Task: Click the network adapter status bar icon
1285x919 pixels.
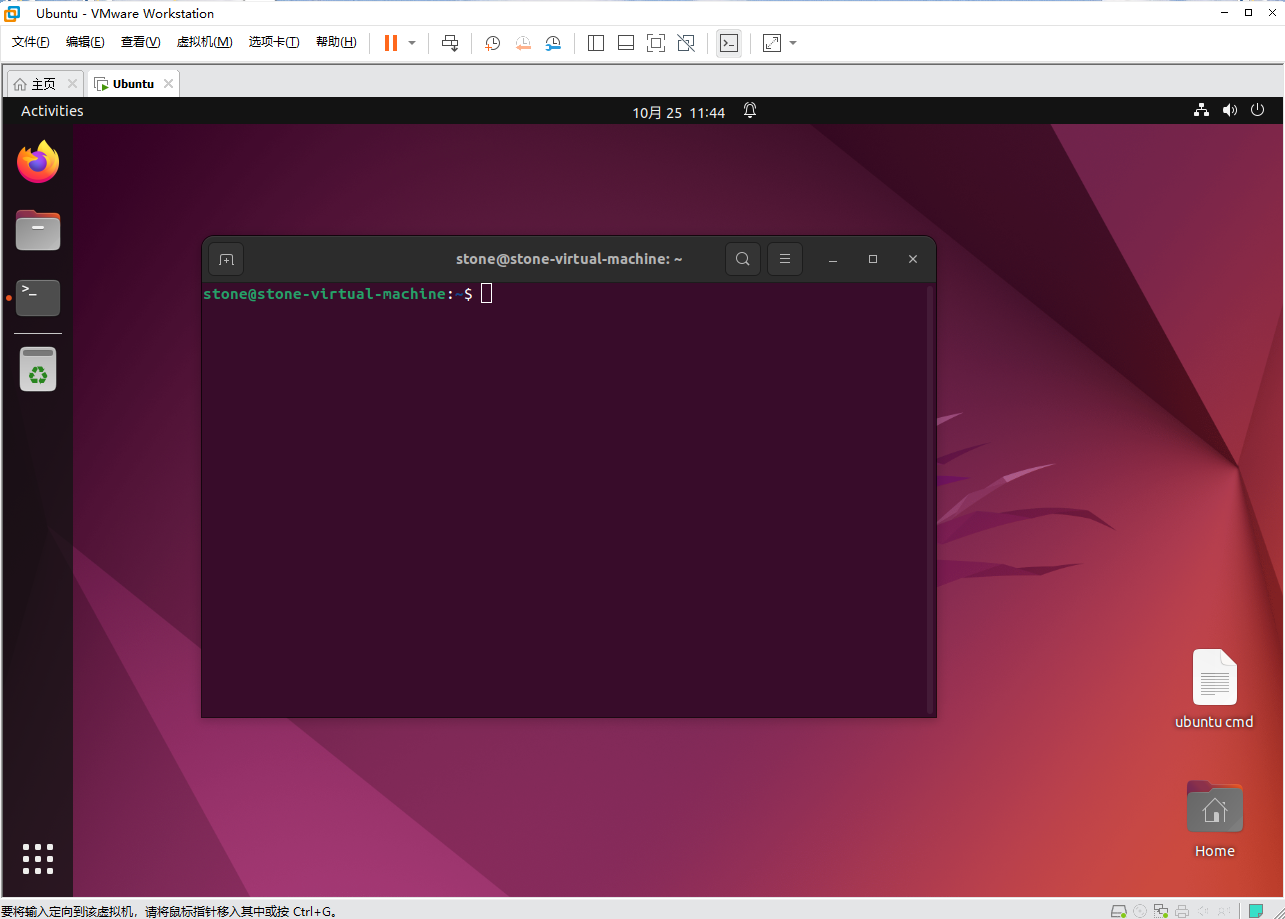Action: click(1161, 911)
